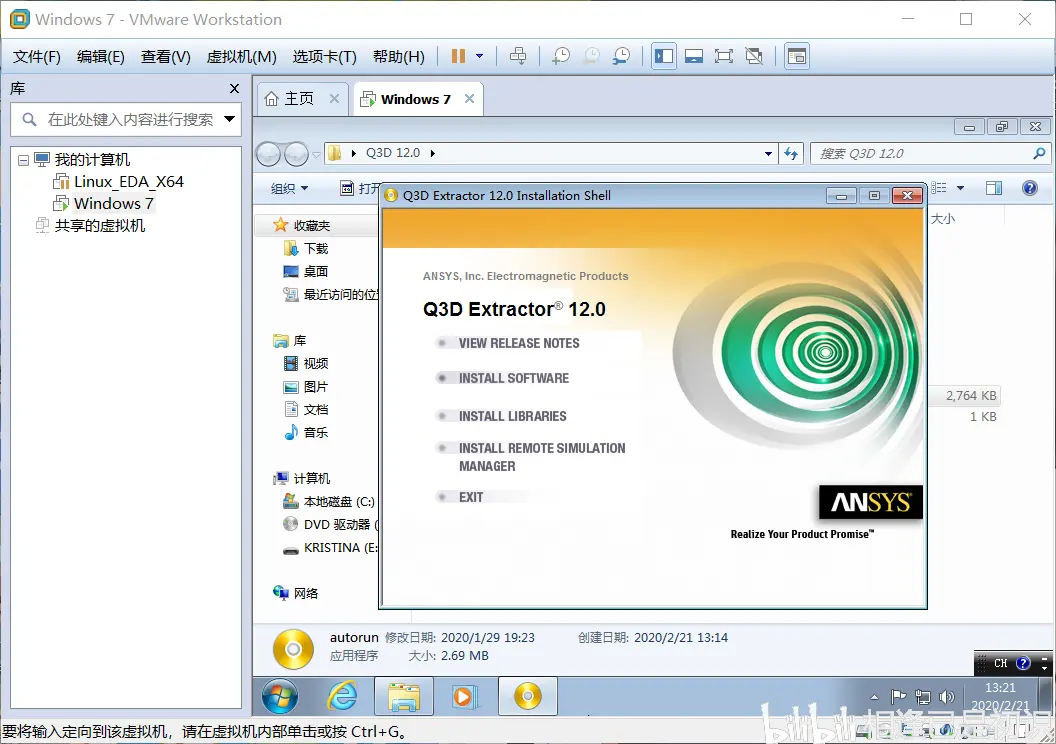Image resolution: width=1056 pixels, height=744 pixels.
Task: Launch Internet Explorer from taskbar
Action: (x=343, y=696)
